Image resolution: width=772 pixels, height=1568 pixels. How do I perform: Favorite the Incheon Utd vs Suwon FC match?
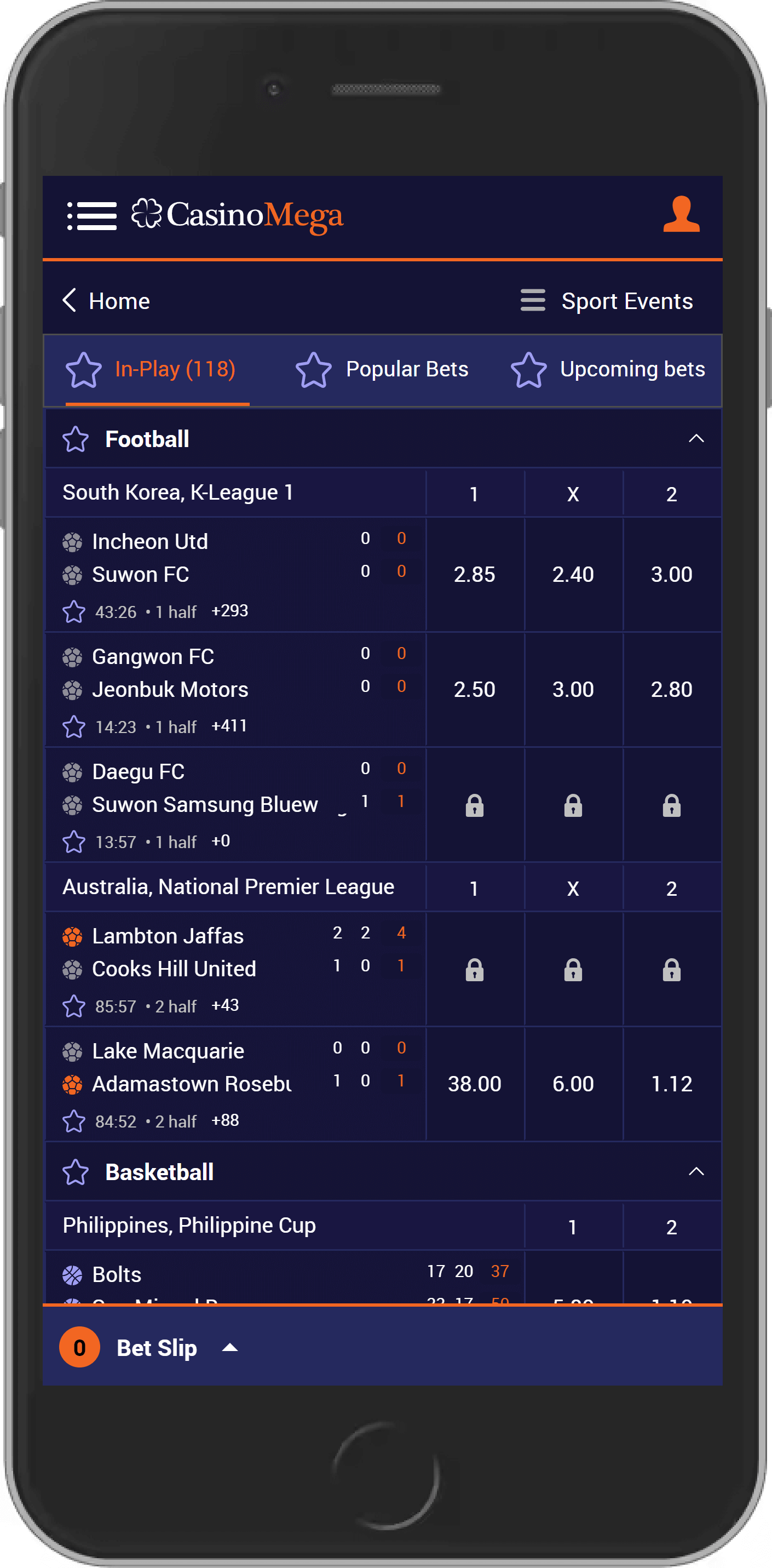click(73, 611)
